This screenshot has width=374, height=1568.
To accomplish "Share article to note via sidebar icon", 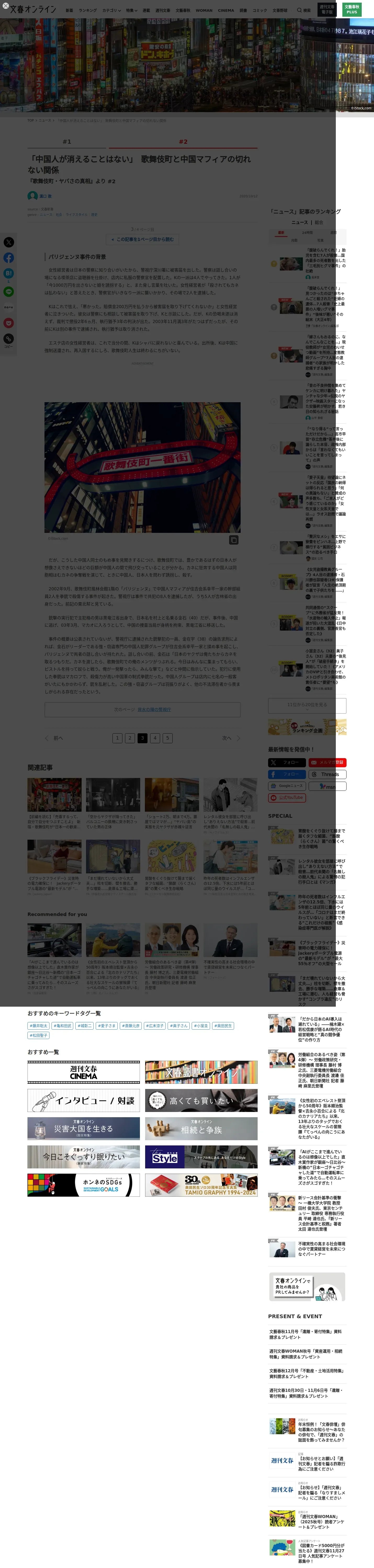I will click(9, 307).
